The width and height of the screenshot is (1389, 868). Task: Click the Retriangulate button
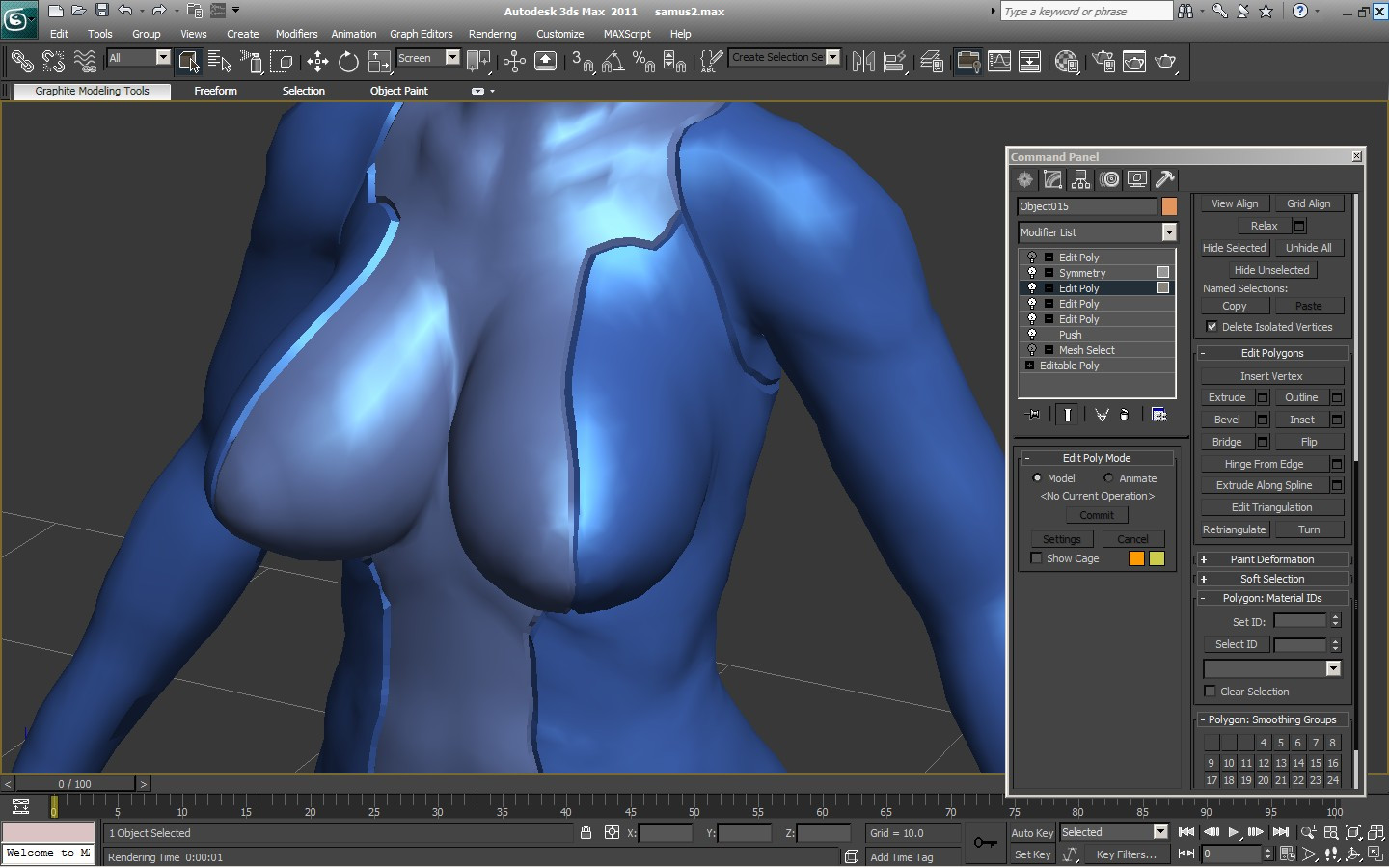coord(1234,529)
